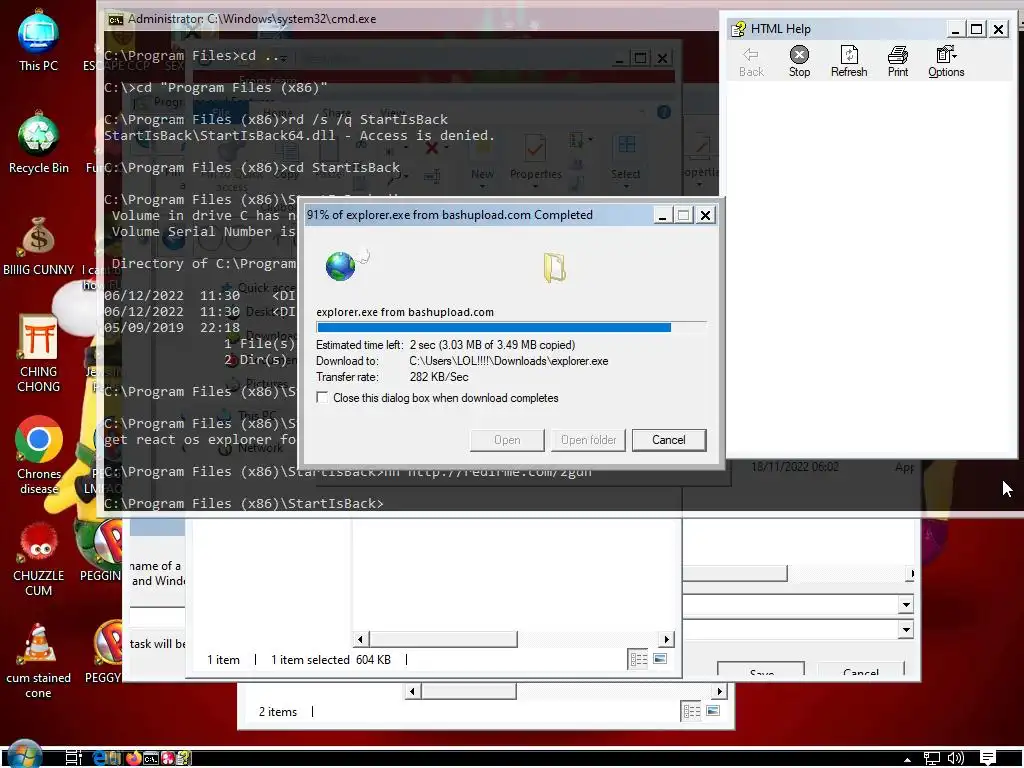
Task: Open the Recycle Bin desktop icon
Action: tap(39, 144)
